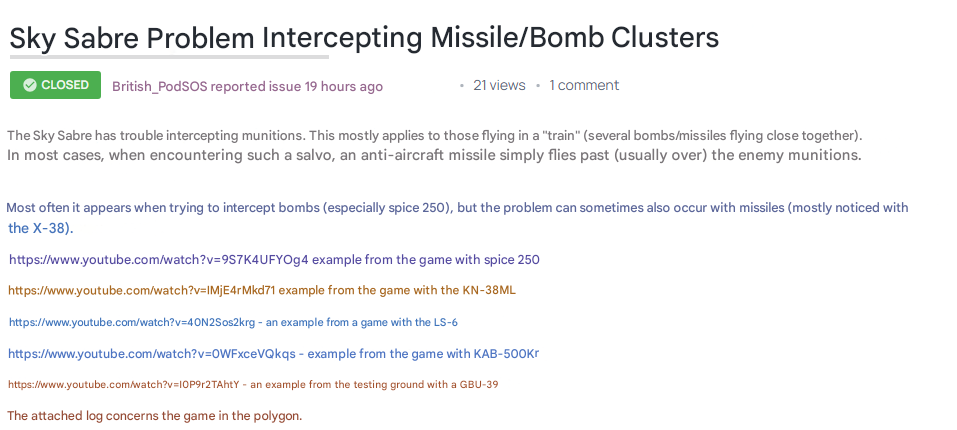Click the sentence about munitions flying in a "train"

433,135
